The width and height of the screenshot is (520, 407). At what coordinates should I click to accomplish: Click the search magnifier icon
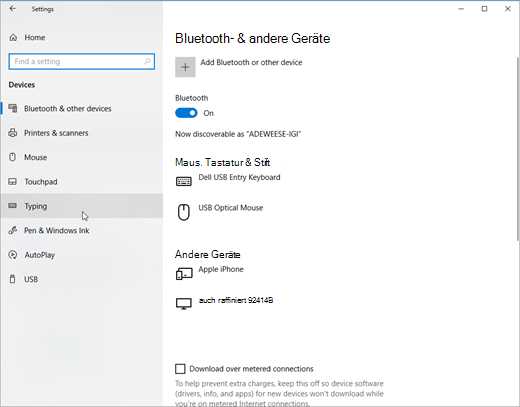[x=147, y=61]
